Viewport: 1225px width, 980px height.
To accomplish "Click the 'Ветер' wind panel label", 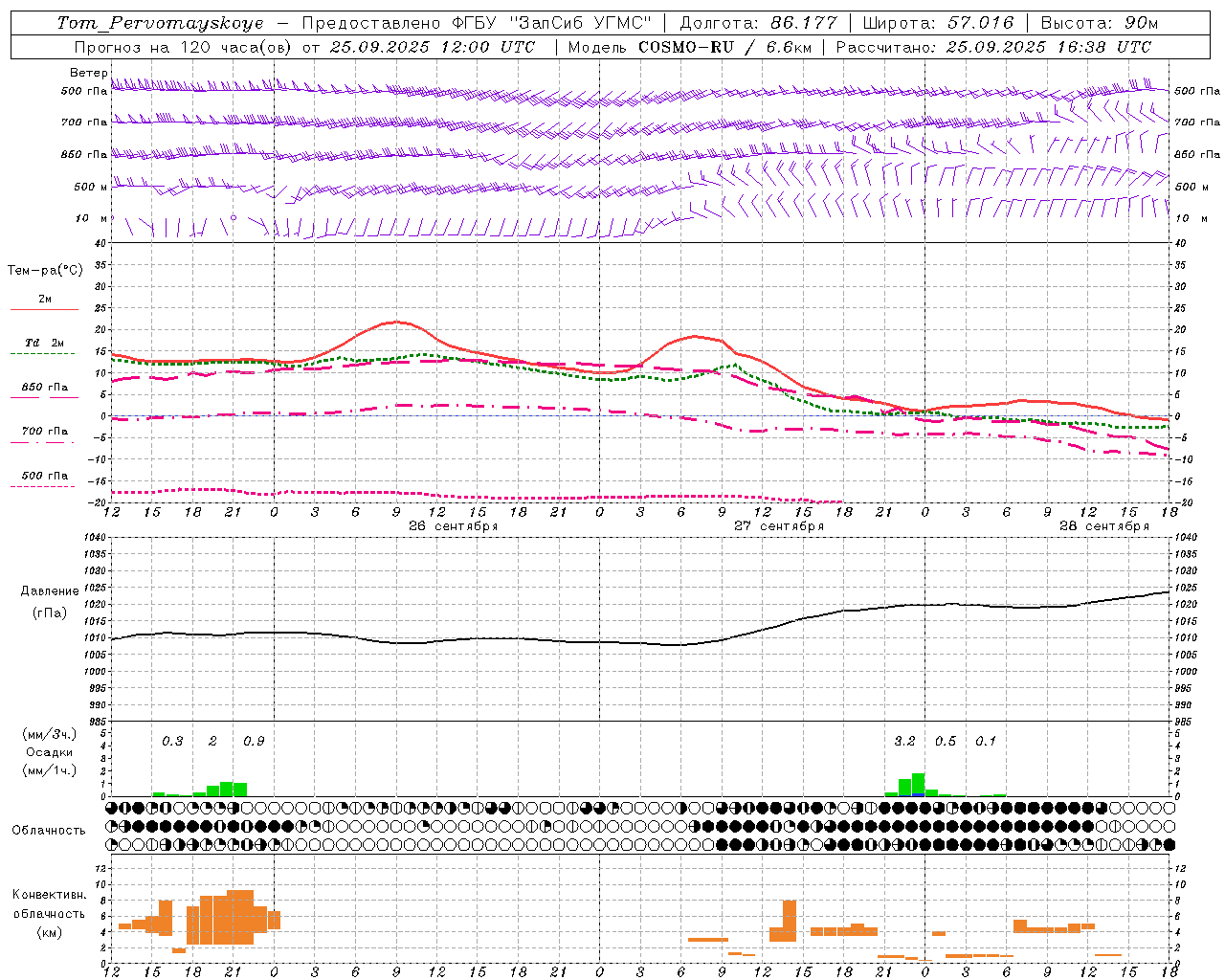I will click(89, 73).
